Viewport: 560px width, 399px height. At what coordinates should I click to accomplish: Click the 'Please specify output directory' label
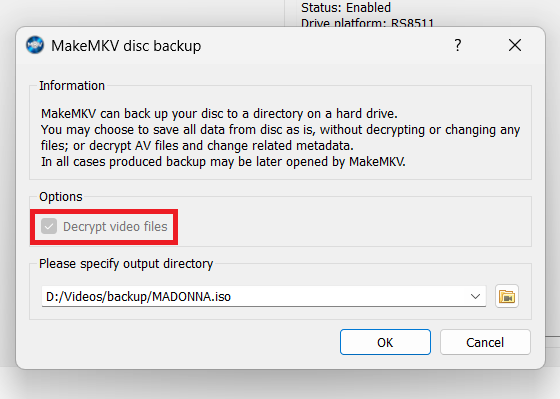pyautogui.click(x=126, y=264)
